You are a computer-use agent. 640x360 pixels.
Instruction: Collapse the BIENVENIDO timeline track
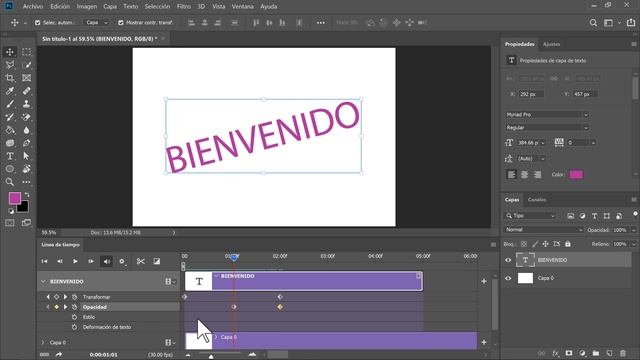coord(43,282)
